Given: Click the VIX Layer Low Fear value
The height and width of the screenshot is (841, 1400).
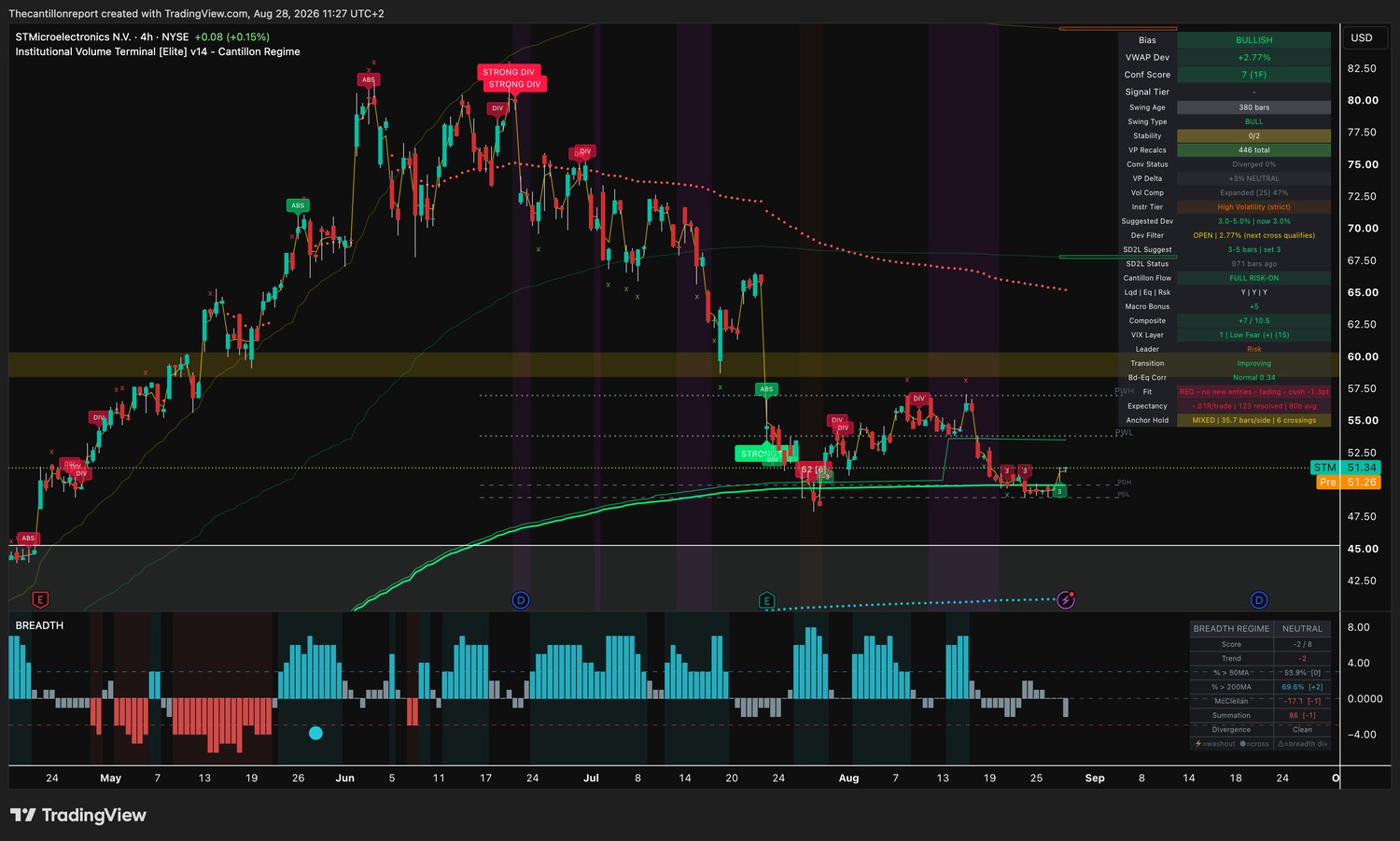Looking at the screenshot, I should tap(1253, 335).
